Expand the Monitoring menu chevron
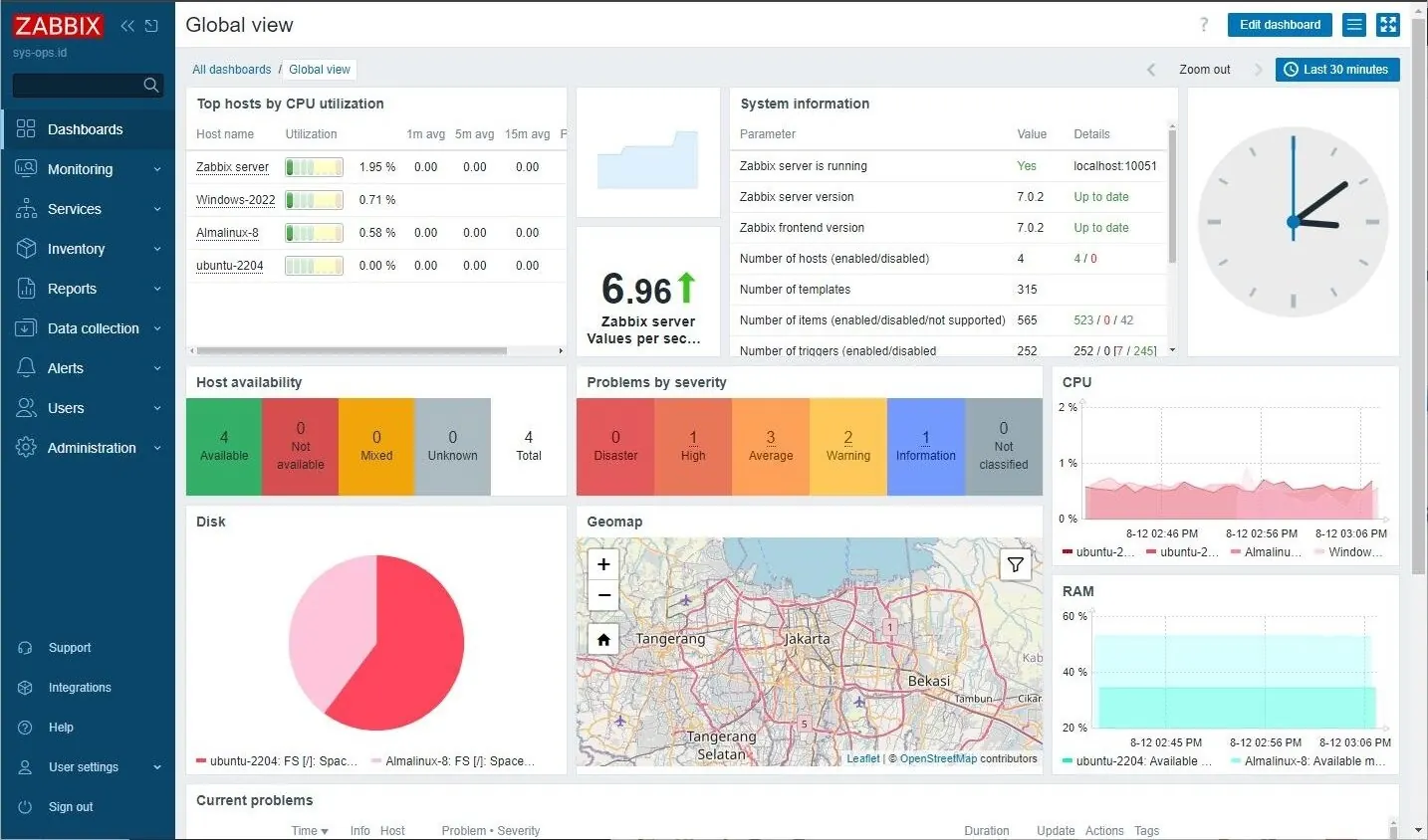The width and height of the screenshot is (1428, 840). pyautogui.click(x=157, y=169)
